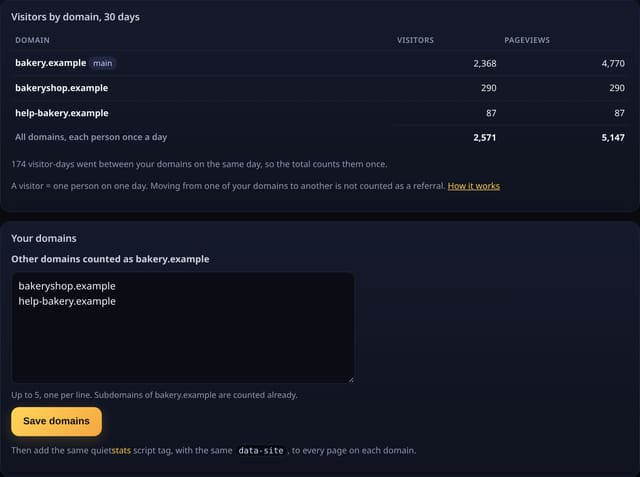
Task: Click the All domains total row label
Action: click(91, 137)
